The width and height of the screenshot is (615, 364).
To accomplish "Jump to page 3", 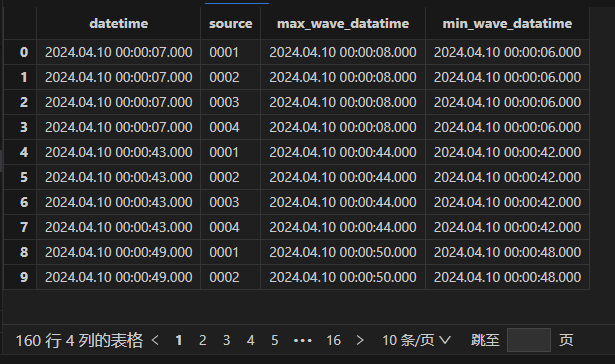I will 227,340.
